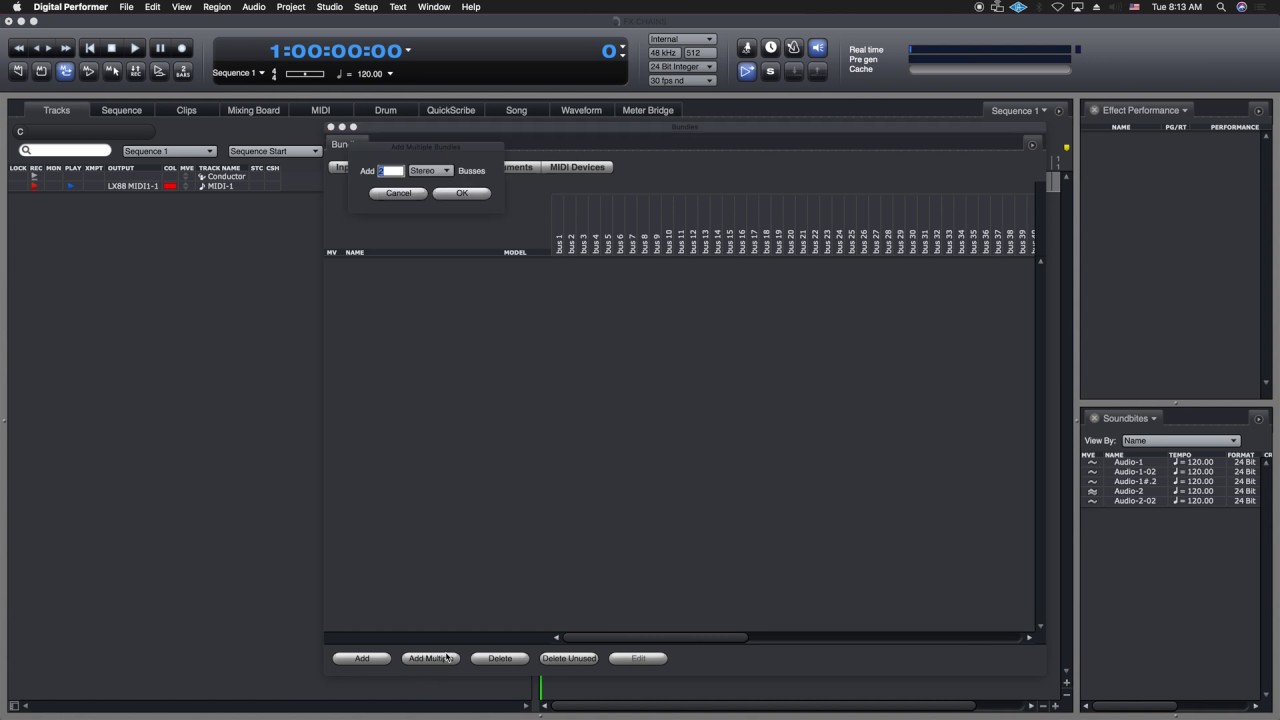Click the tempo slider in control panel
The height and width of the screenshot is (720, 1280).
[305, 73]
